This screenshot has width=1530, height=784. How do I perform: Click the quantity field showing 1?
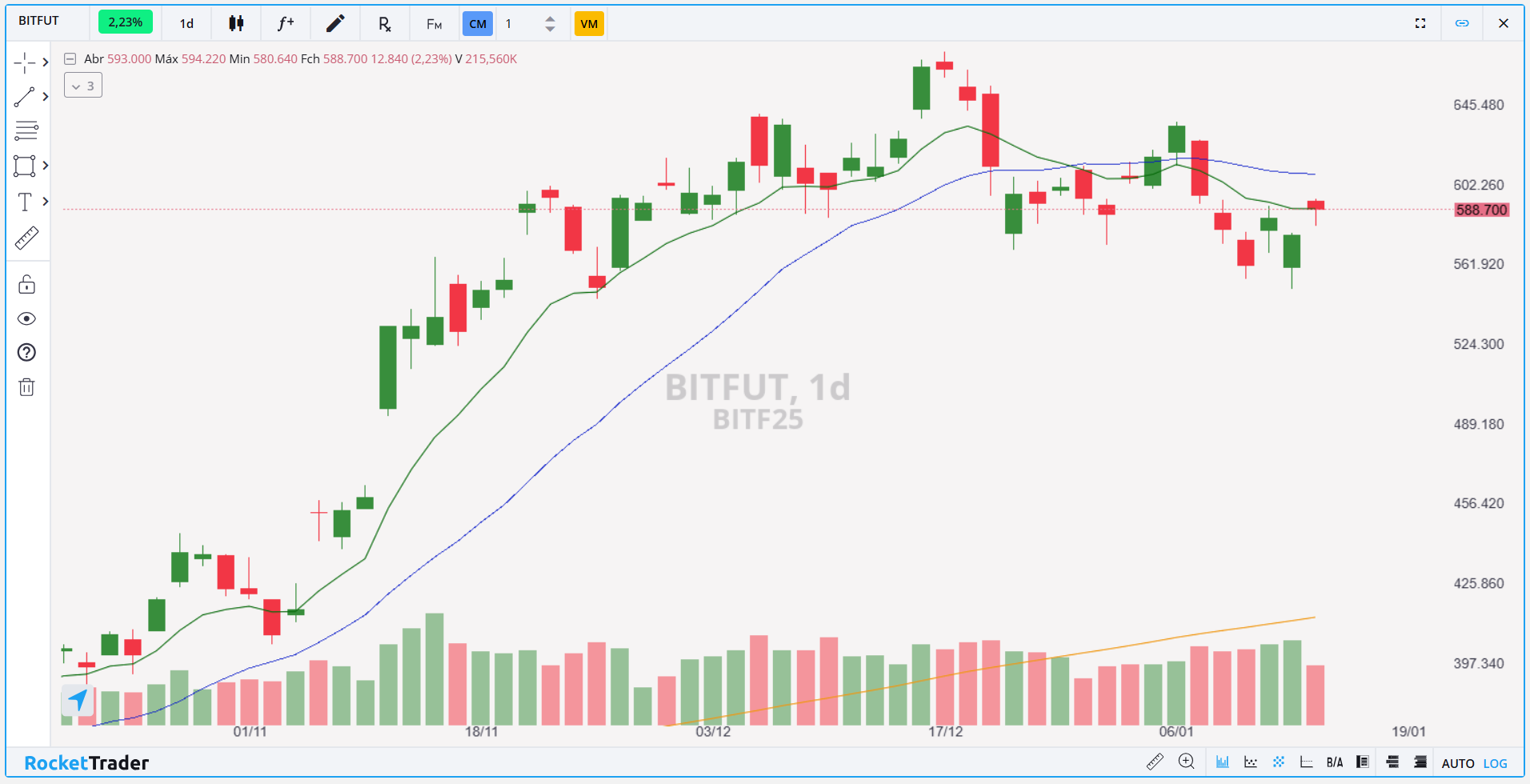(x=517, y=24)
